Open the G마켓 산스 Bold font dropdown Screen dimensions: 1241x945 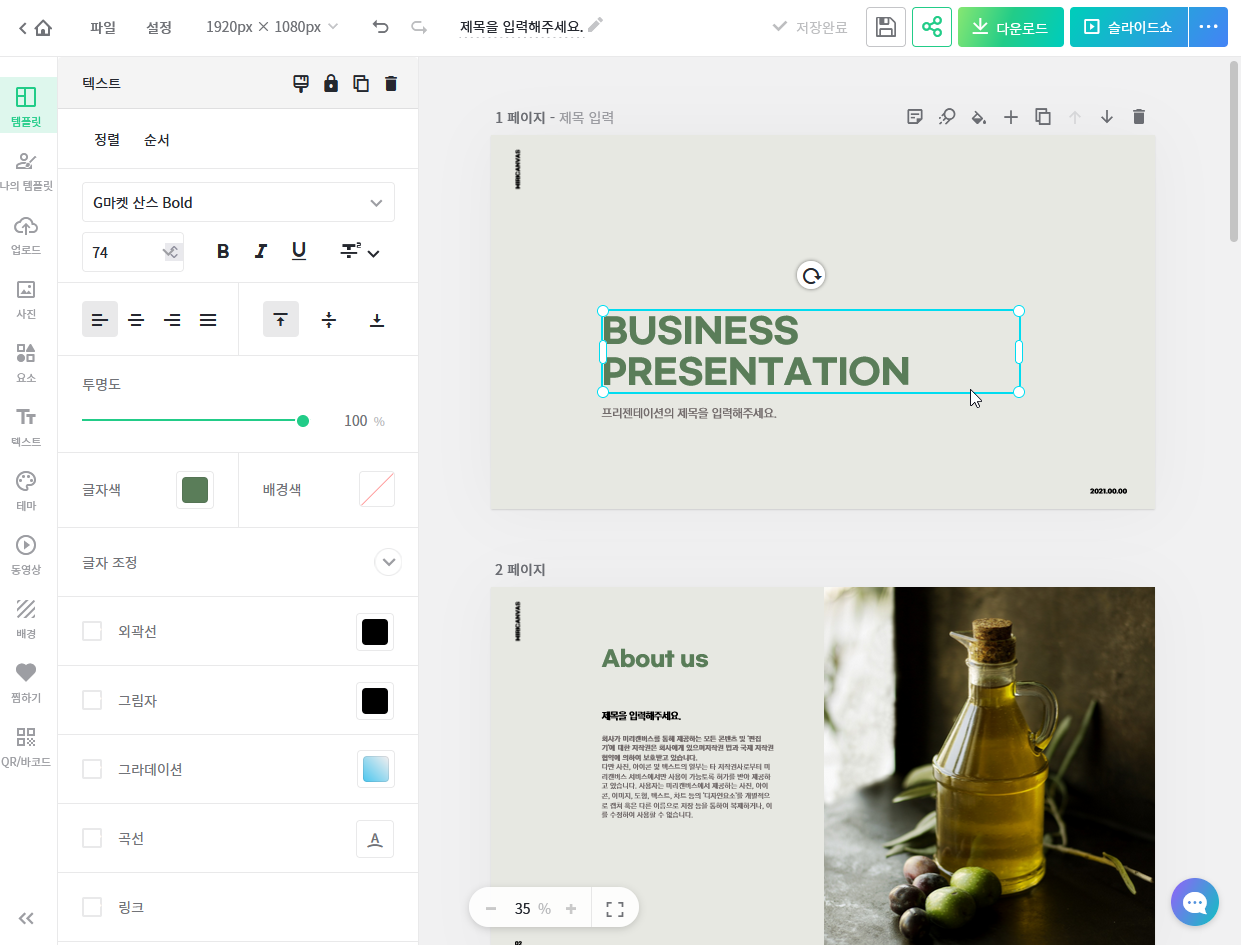click(238, 202)
